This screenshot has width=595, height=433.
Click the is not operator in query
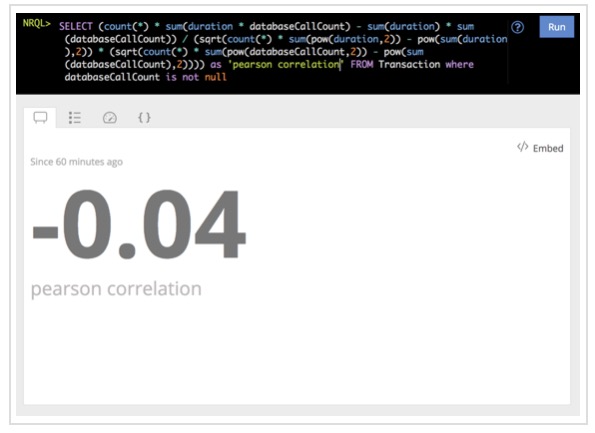(182, 77)
